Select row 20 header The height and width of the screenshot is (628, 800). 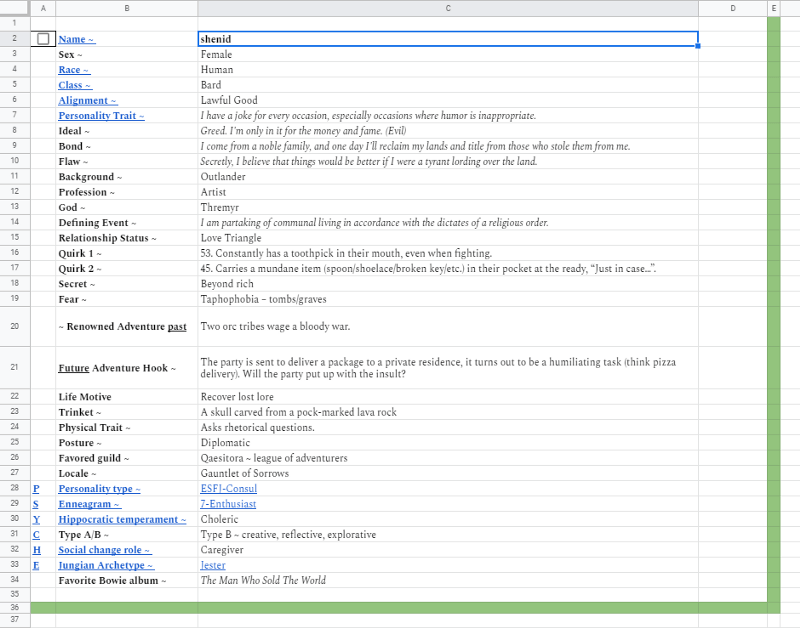(15, 326)
